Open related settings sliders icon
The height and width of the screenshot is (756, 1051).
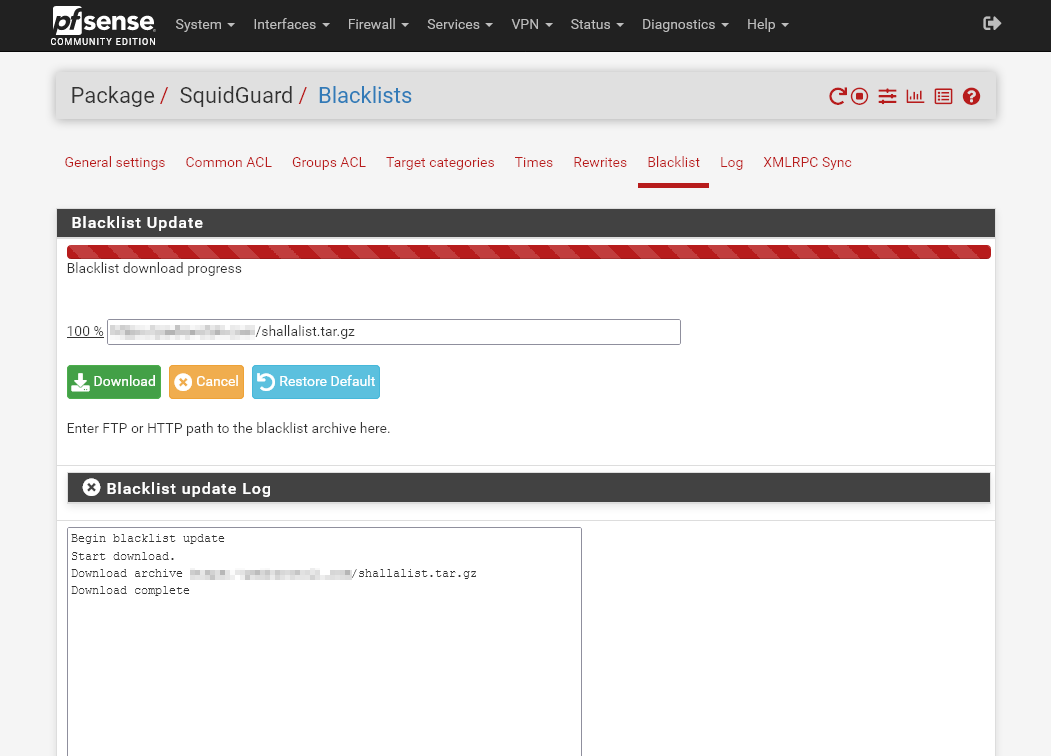coord(887,96)
